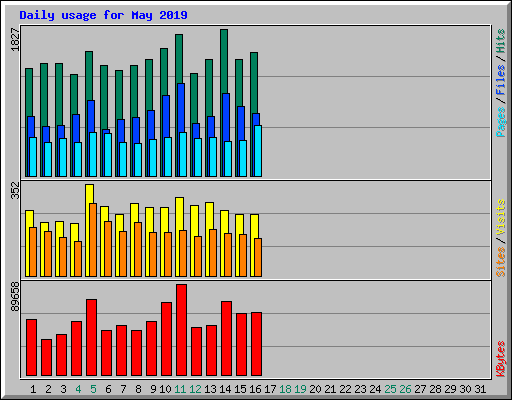Click the red KBytes bar for day 14
The image size is (512, 400).
(x=227, y=338)
